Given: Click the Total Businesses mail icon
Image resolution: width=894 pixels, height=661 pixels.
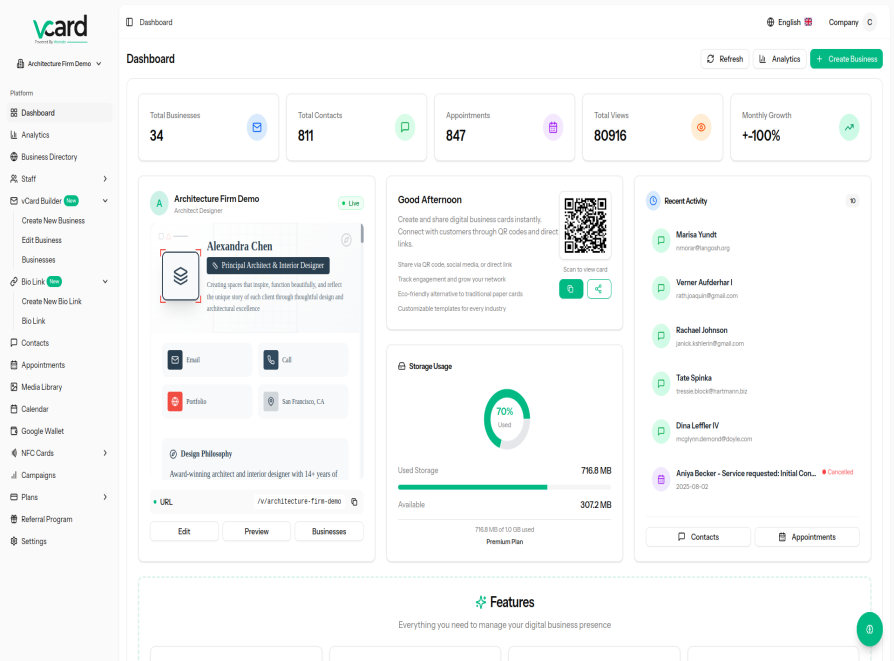Looking at the screenshot, I should 257,127.
